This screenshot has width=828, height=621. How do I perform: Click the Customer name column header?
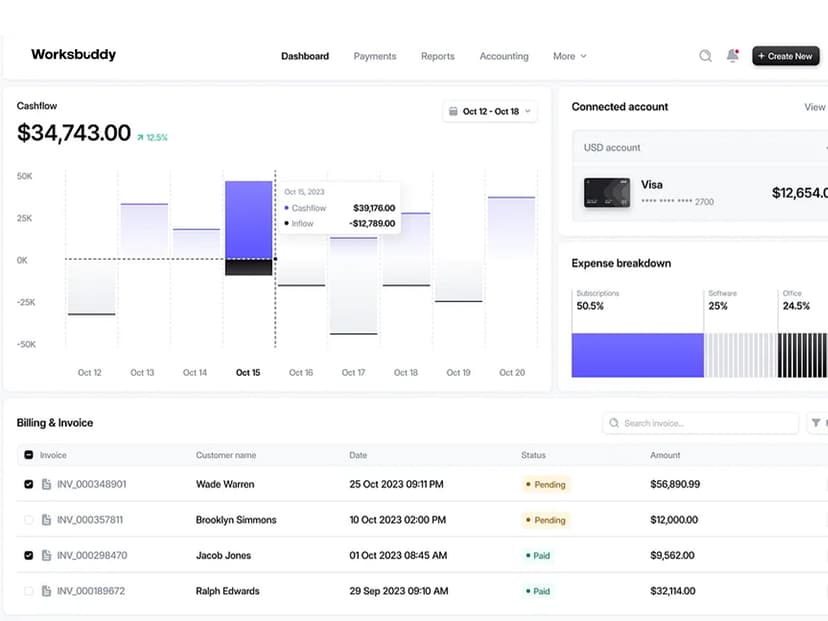[x=226, y=455]
